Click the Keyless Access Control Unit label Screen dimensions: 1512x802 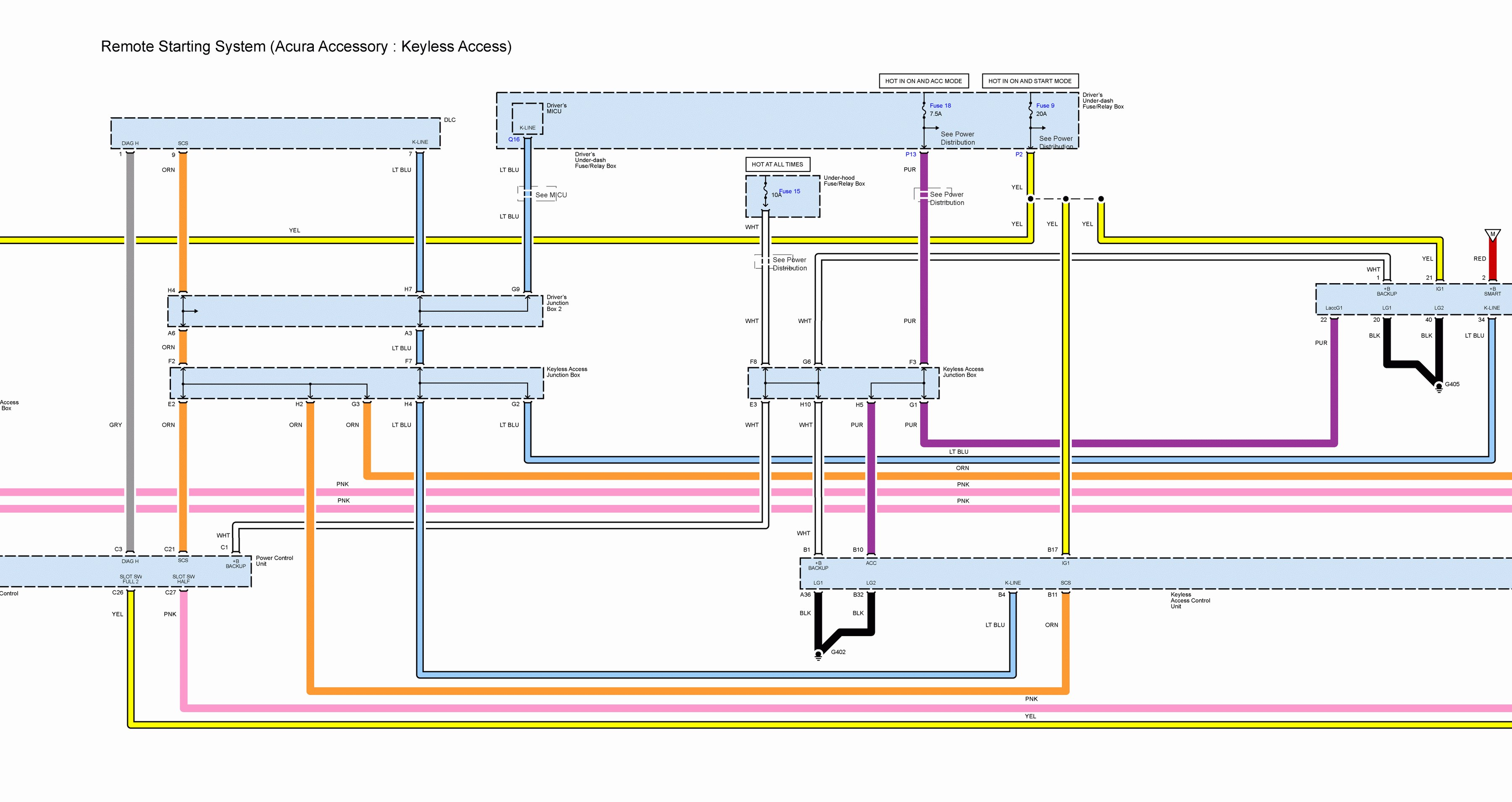tap(1190, 600)
